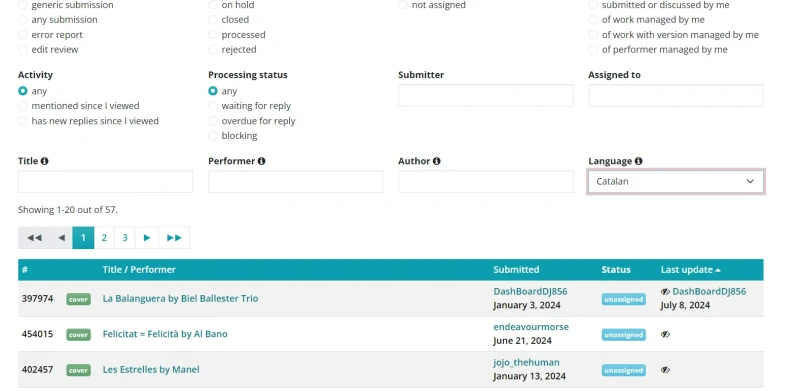800x391 pixels.
Task: Focus the Title filter field
Action: click(x=106, y=182)
